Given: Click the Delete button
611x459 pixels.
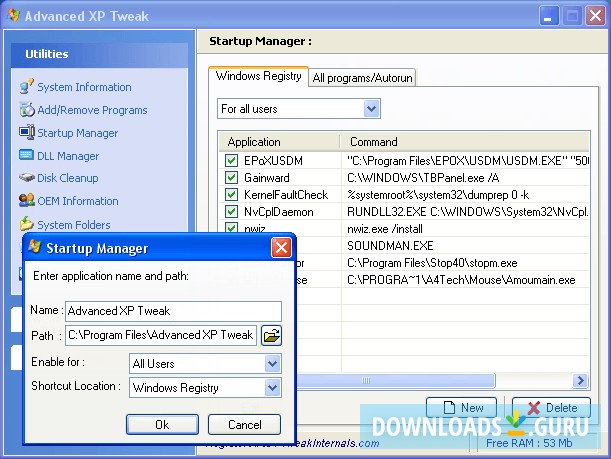Looking at the screenshot, I should click(551, 408).
